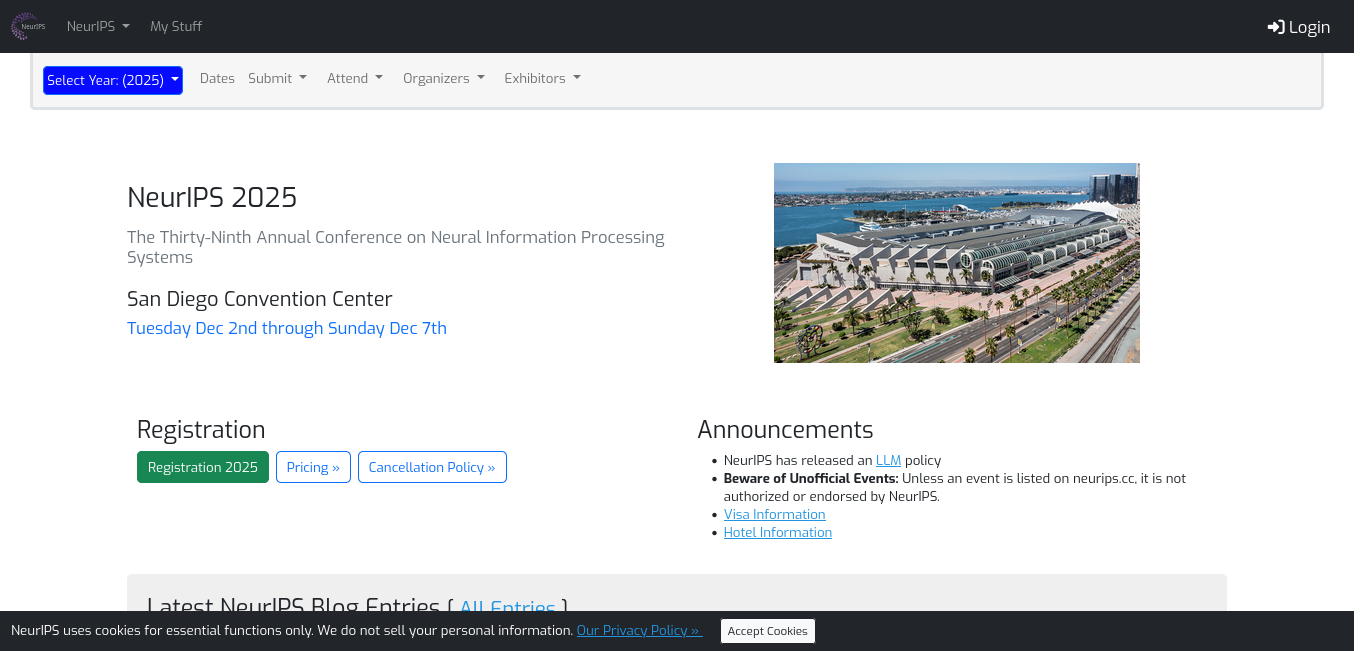The image size is (1366, 651).
Task: Open the Tuesday Dec 2nd through Sunday Dec 7th link
Action: tap(287, 328)
